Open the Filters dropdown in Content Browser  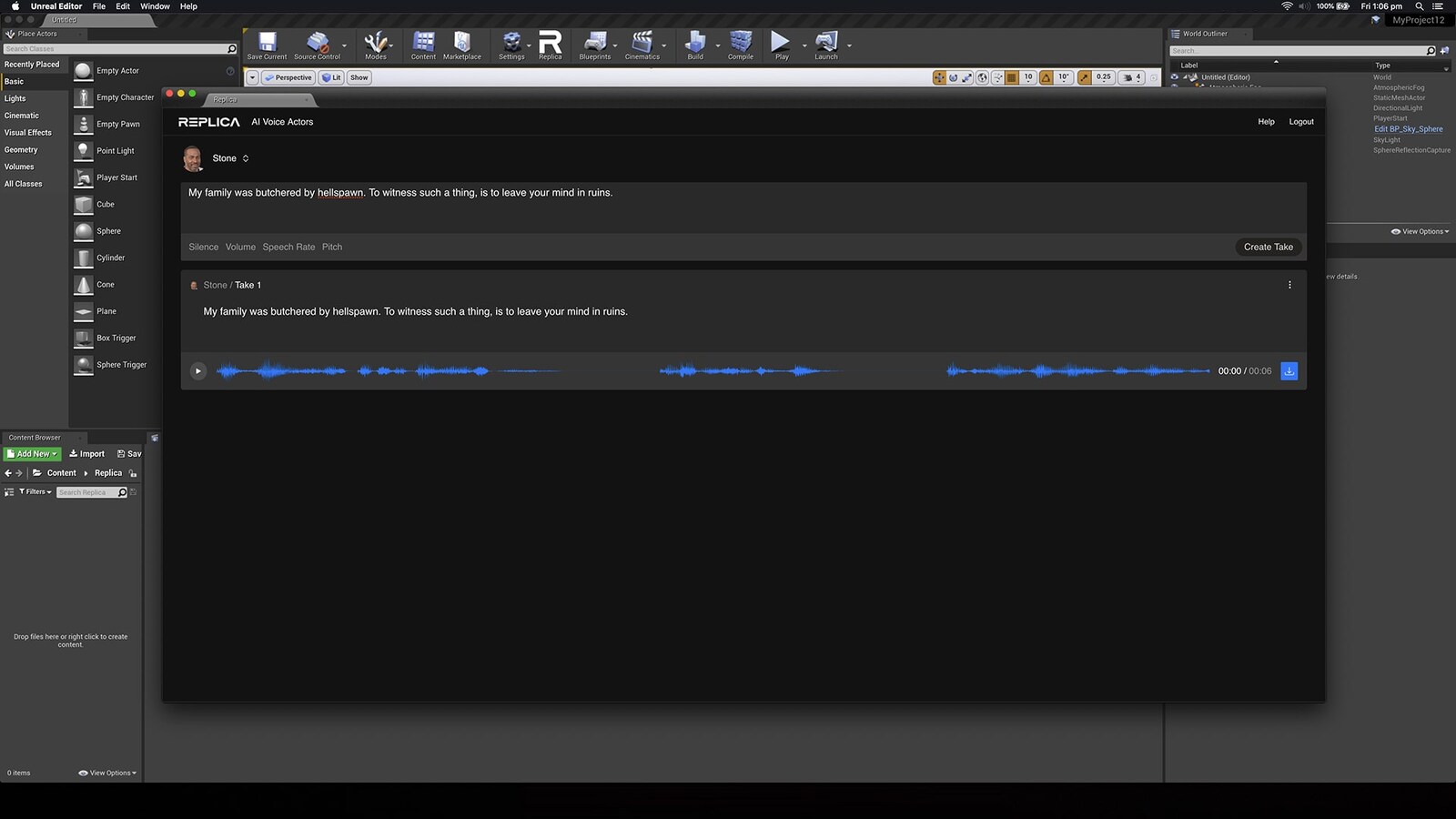[x=35, y=492]
